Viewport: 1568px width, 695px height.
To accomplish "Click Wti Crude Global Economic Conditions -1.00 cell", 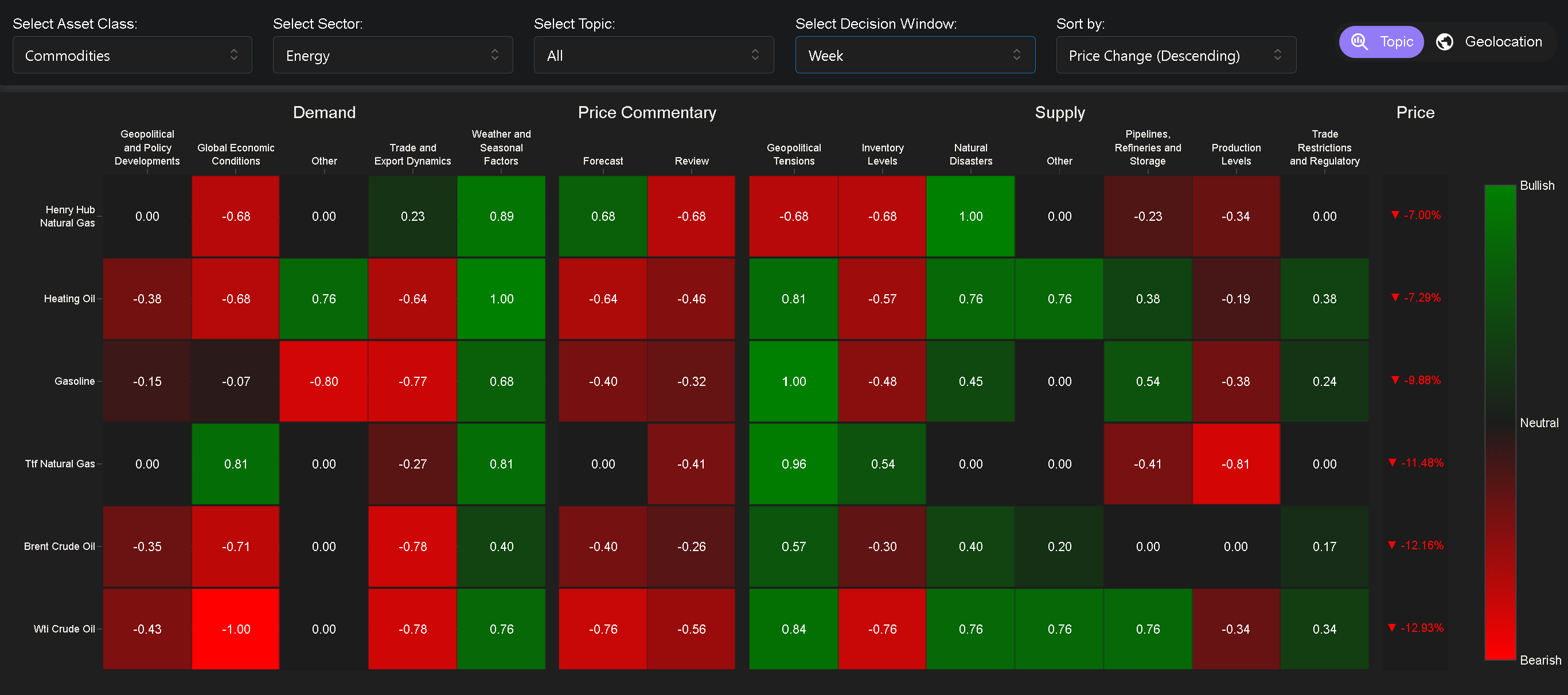I will pyautogui.click(x=236, y=628).
